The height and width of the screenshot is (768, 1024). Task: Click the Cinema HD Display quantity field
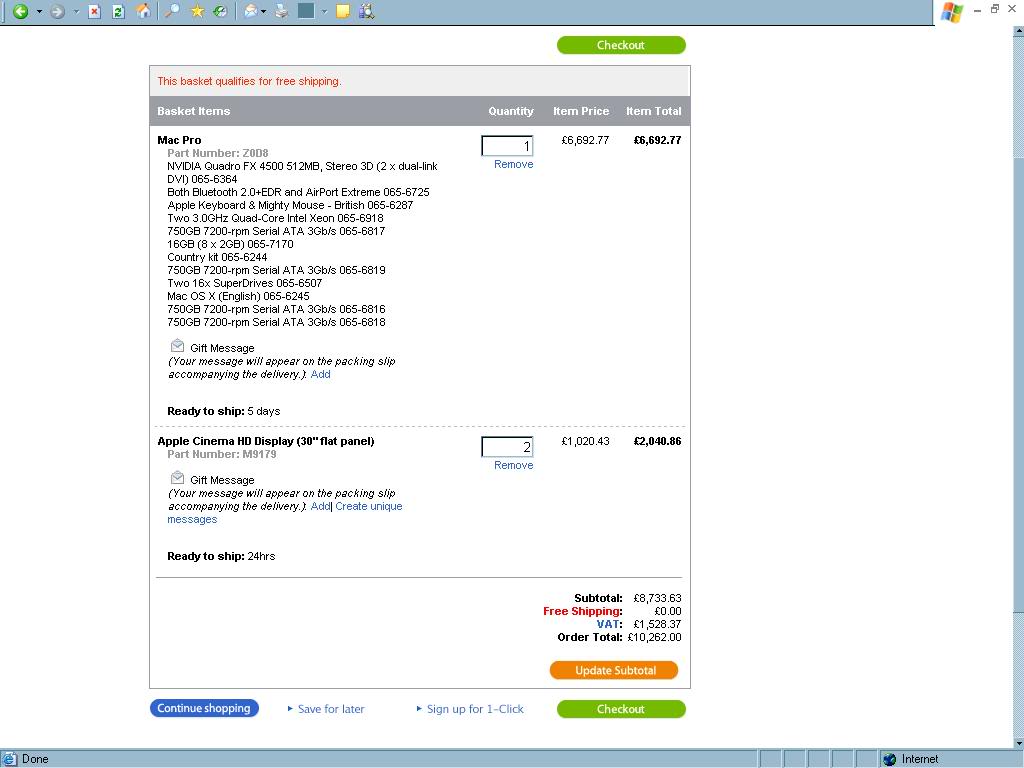pyautogui.click(x=507, y=447)
